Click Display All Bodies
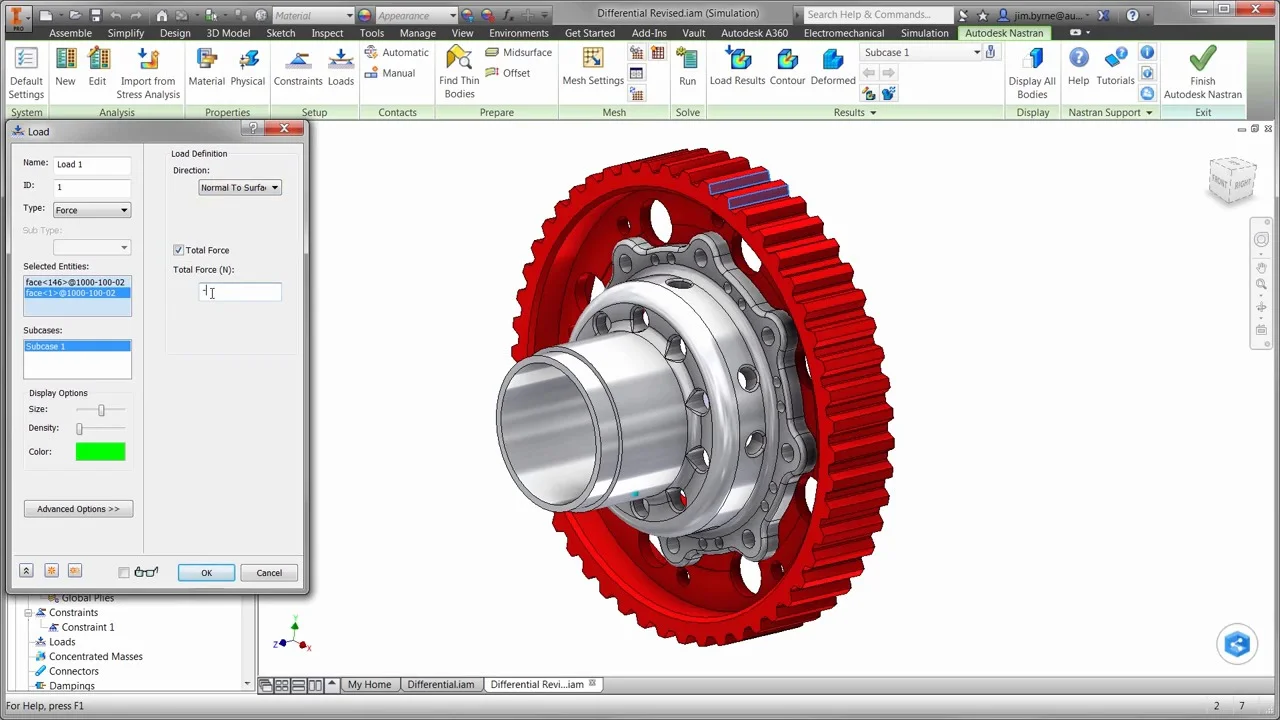Viewport: 1280px width, 720px height. [x=1032, y=73]
